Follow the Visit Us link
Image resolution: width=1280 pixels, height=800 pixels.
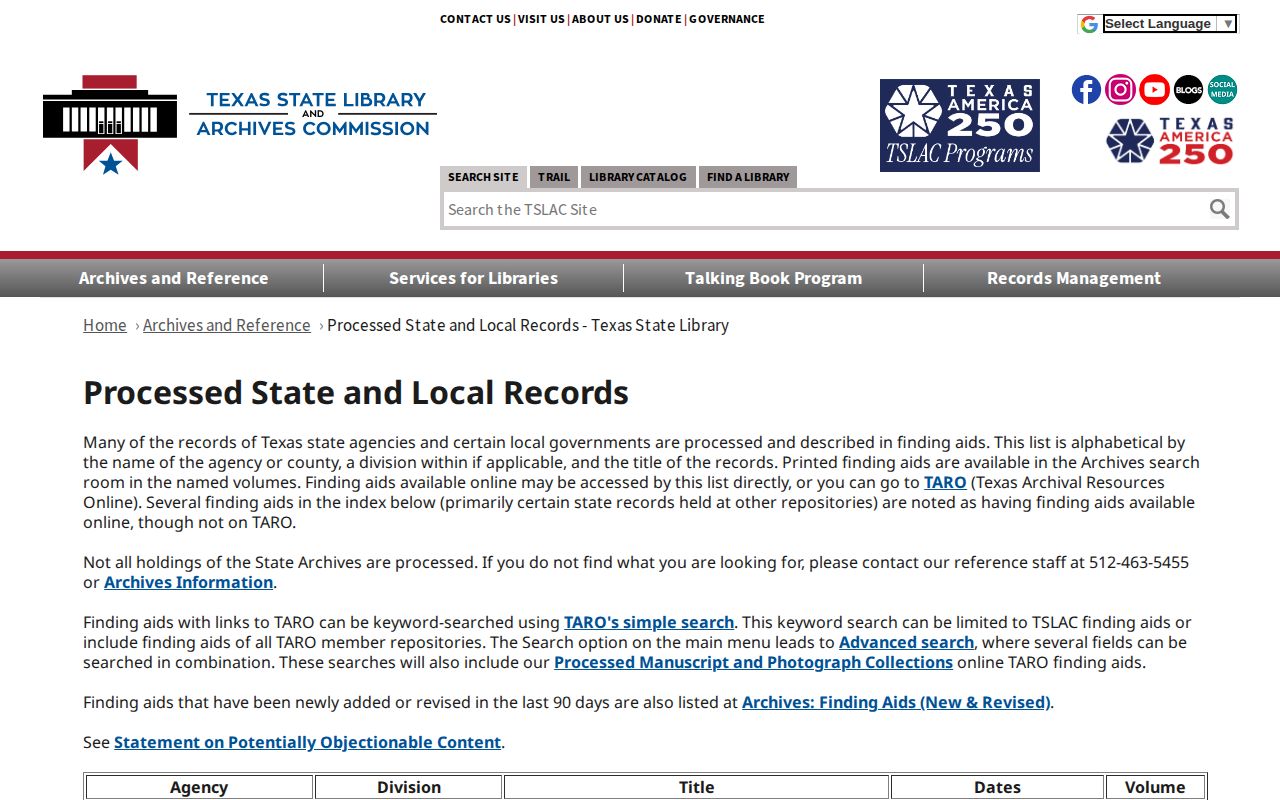541,19
